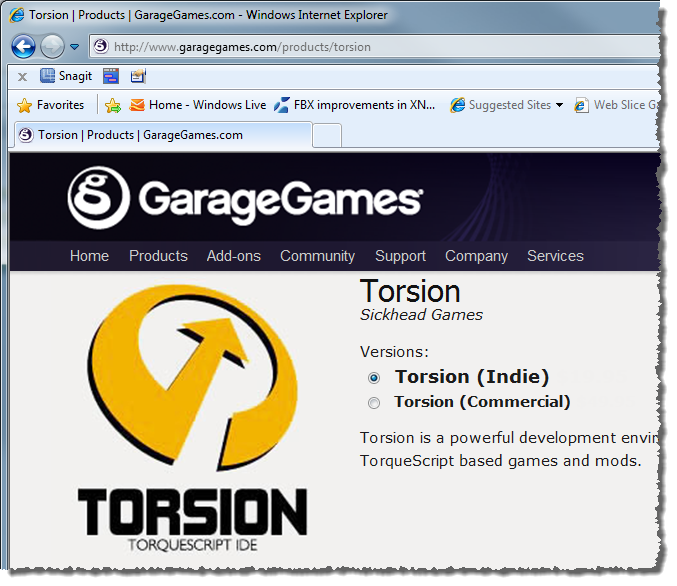677x586 pixels.
Task: Click the Internet Explorer title bar icon
Action: click(x=17, y=15)
